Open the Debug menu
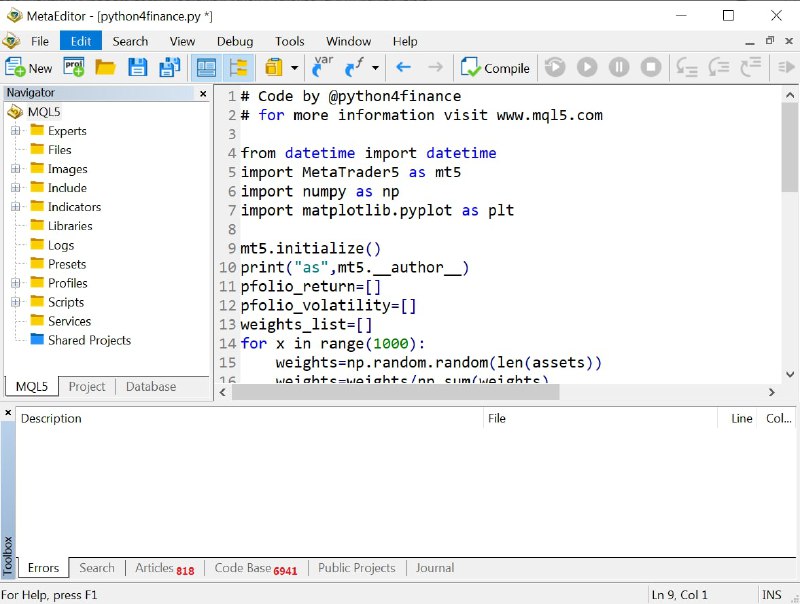This screenshot has height=604, width=800. point(235,41)
